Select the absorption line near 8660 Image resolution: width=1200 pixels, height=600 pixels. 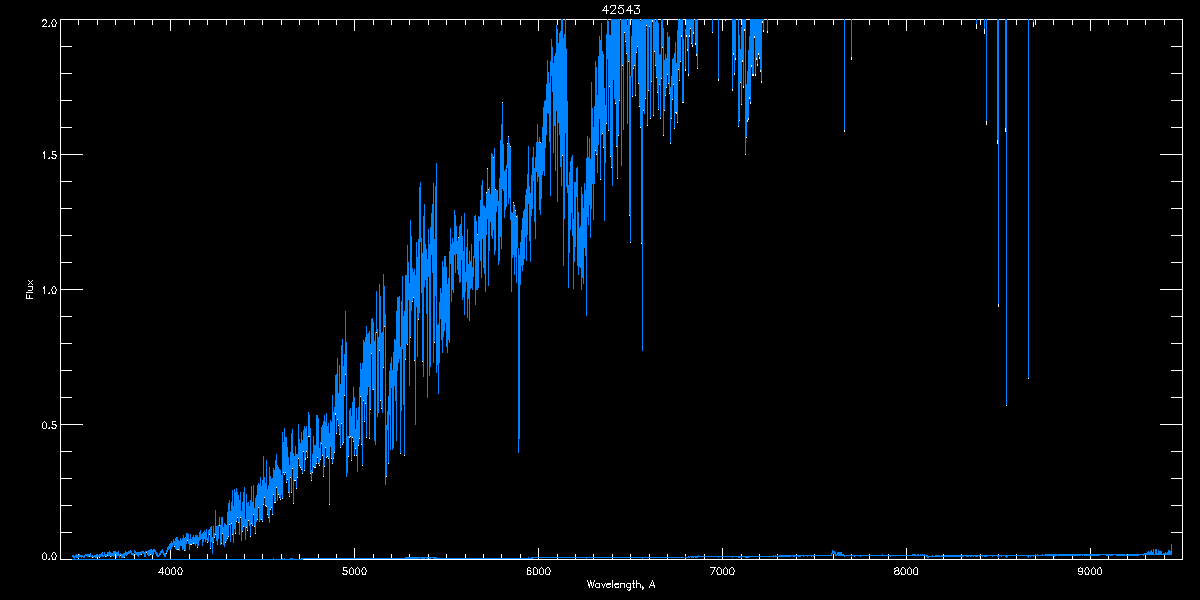pos(1028,250)
